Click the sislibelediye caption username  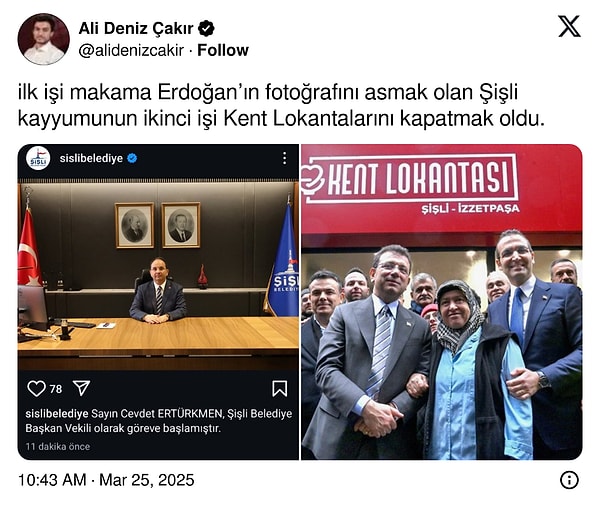[x=57, y=414]
